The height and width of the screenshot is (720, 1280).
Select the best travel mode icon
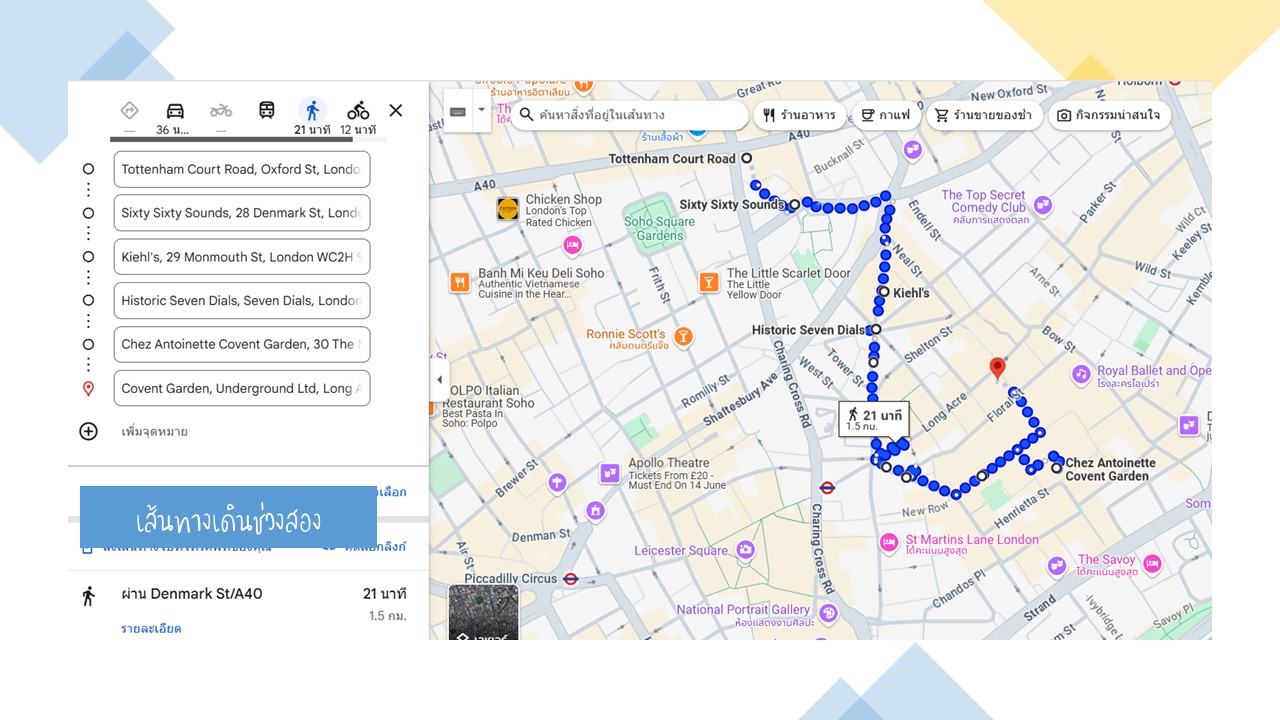point(129,111)
